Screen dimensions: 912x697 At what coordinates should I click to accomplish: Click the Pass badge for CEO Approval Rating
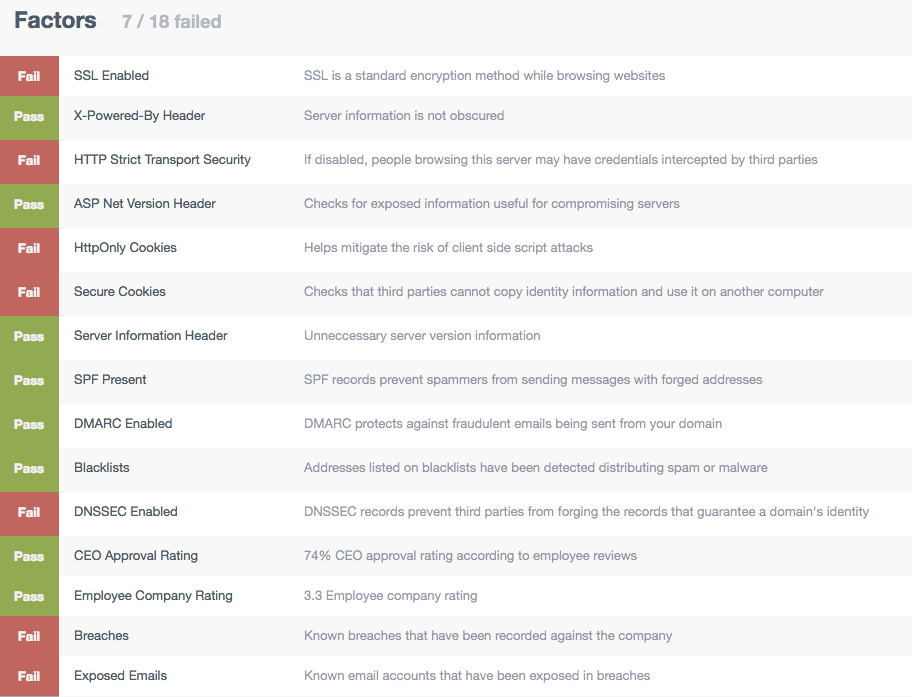(29, 556)
